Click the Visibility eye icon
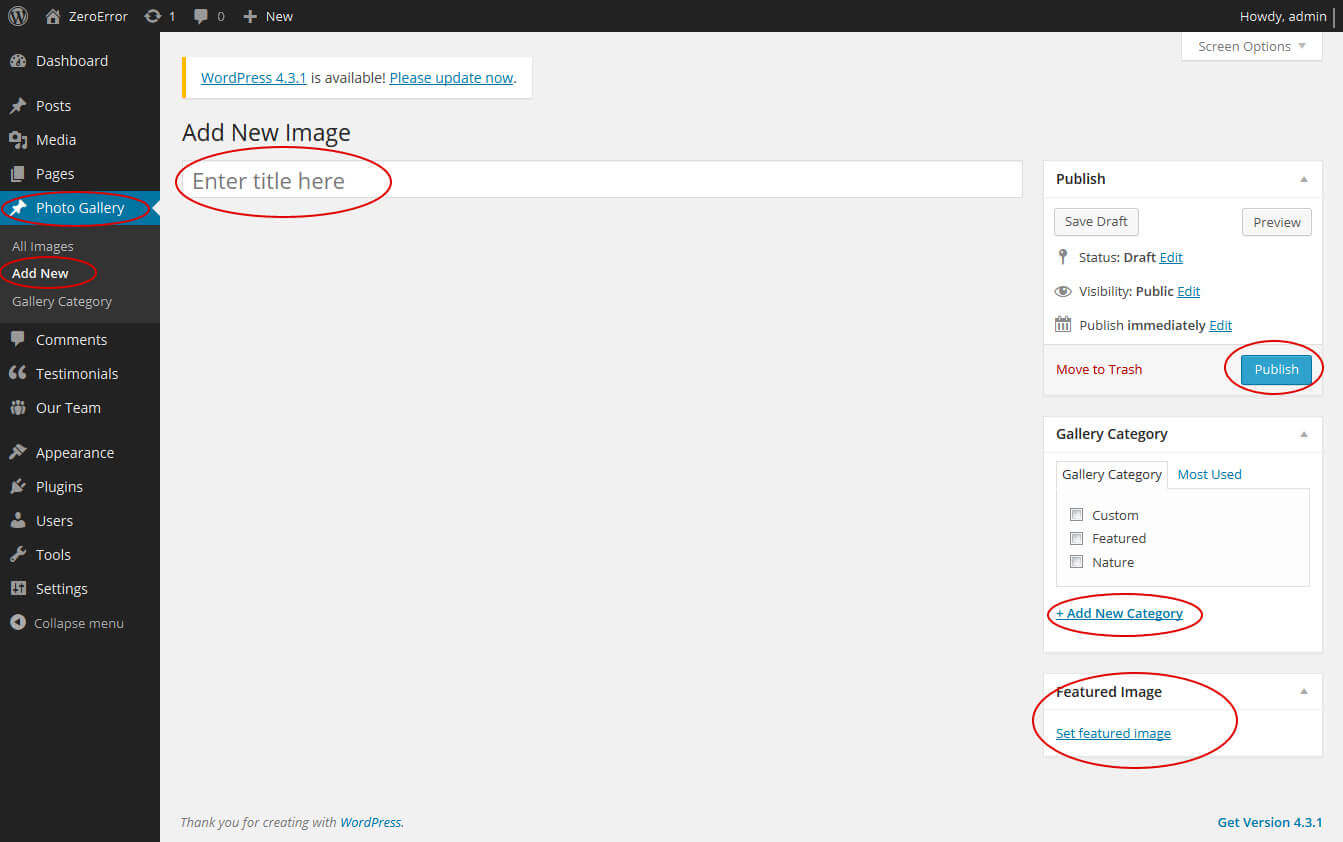Viewport: 1343px width, 842px height. 1063,292
